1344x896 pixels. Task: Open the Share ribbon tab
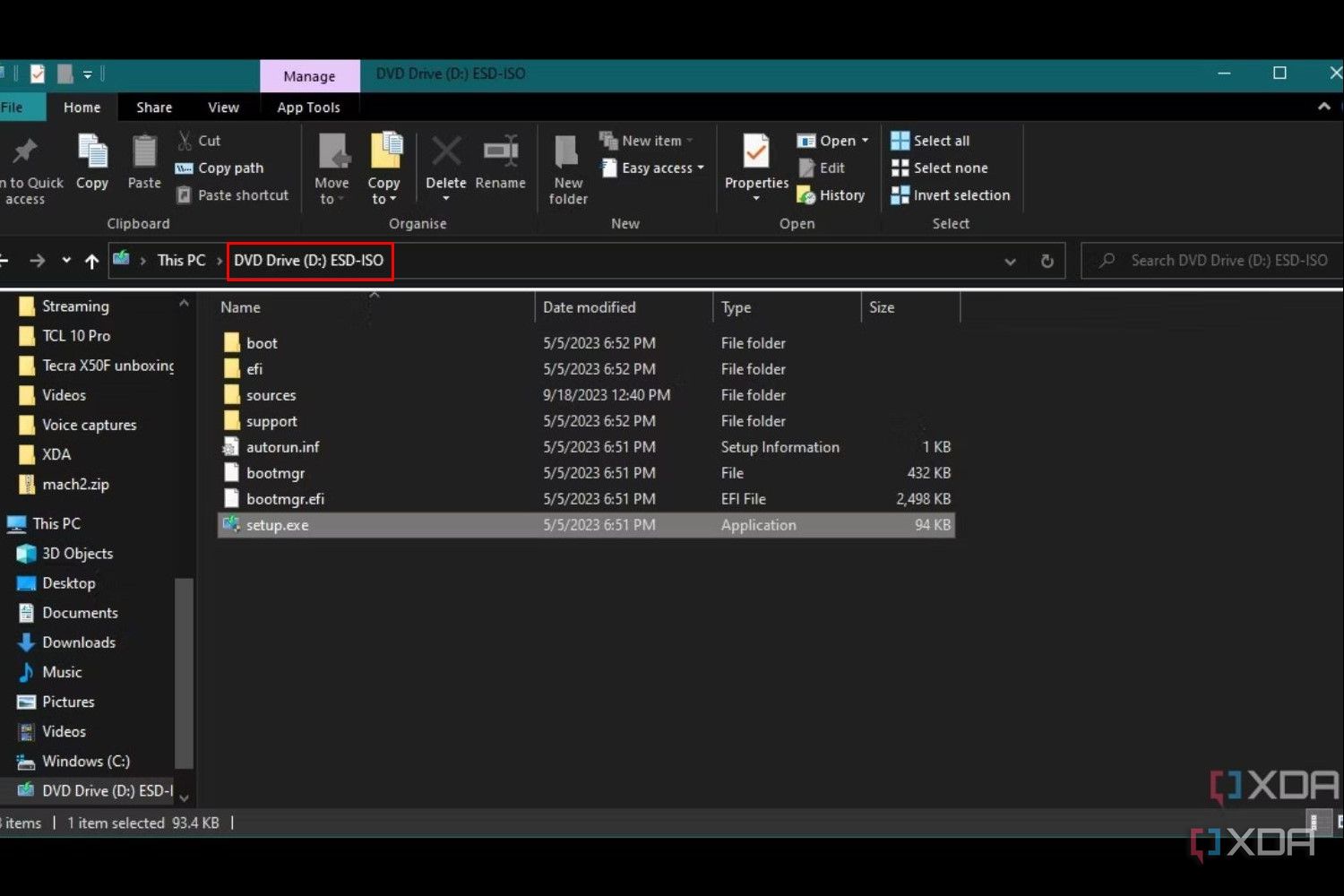[154, 107]
